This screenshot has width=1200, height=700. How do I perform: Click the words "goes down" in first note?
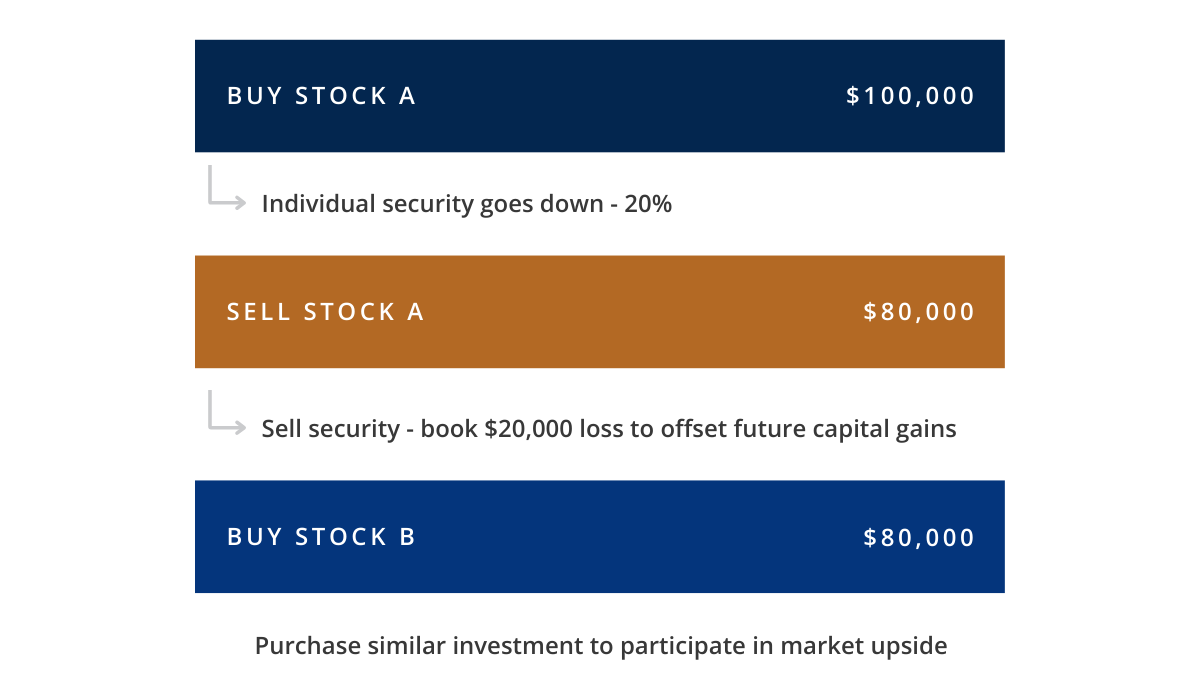tap(546, 204)
